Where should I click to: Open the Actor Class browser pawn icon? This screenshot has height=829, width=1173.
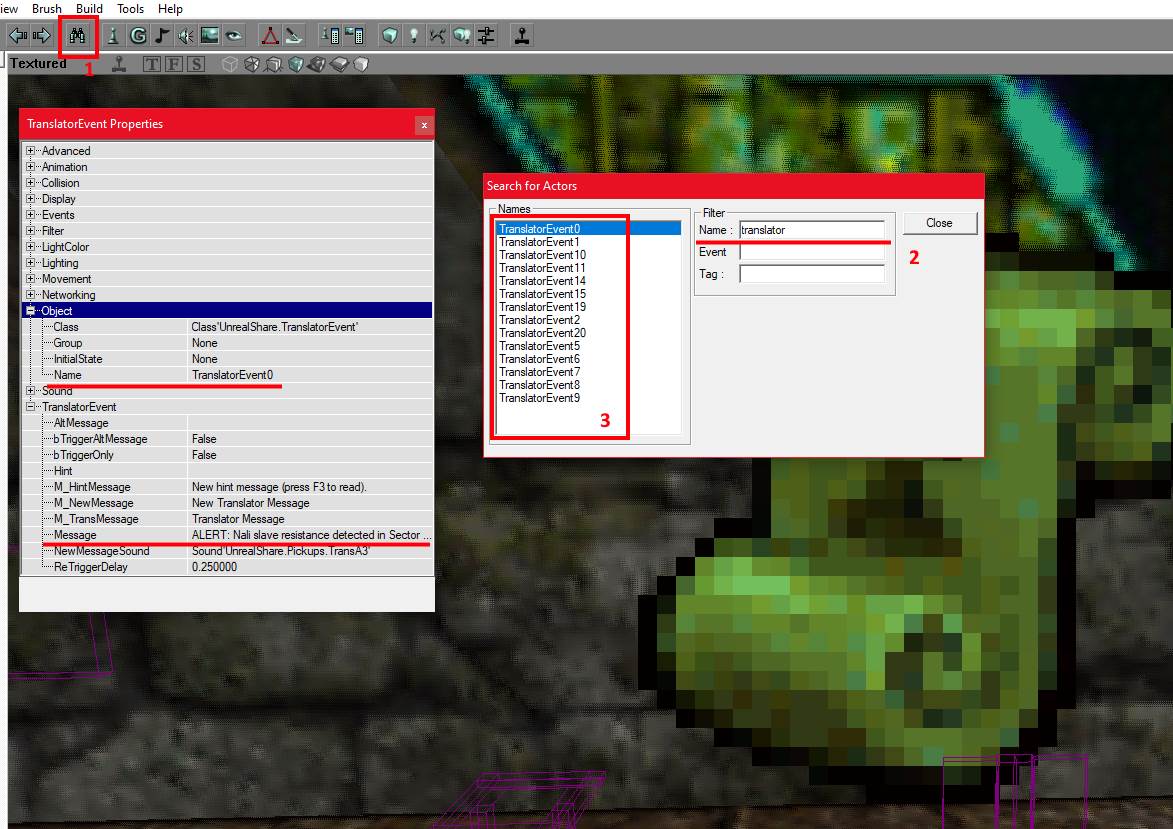pyautogui.click(x=113, y=35)
